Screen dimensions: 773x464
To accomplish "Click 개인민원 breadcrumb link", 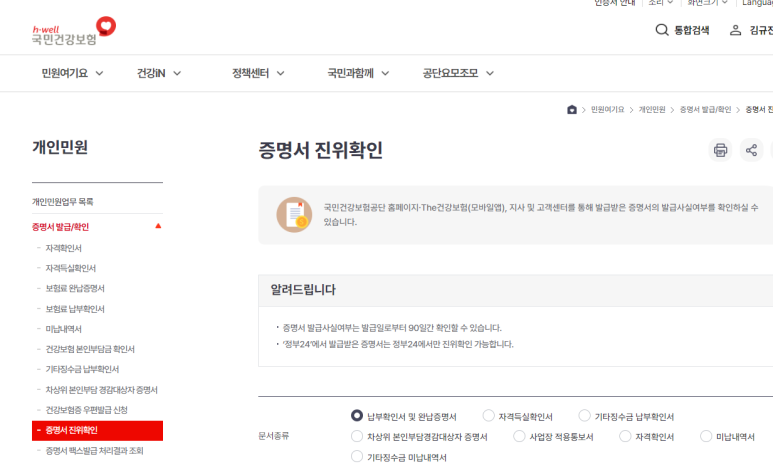I will click(x=652, y=109).
